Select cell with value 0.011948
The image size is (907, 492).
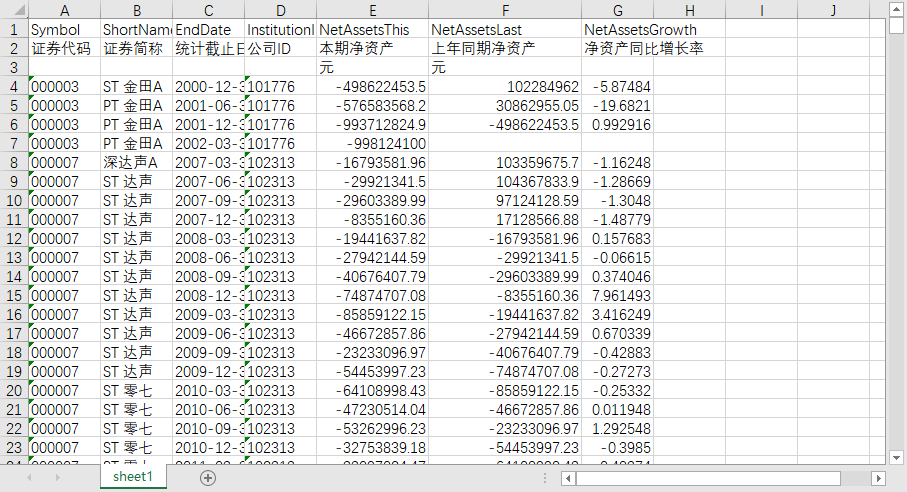618,409
